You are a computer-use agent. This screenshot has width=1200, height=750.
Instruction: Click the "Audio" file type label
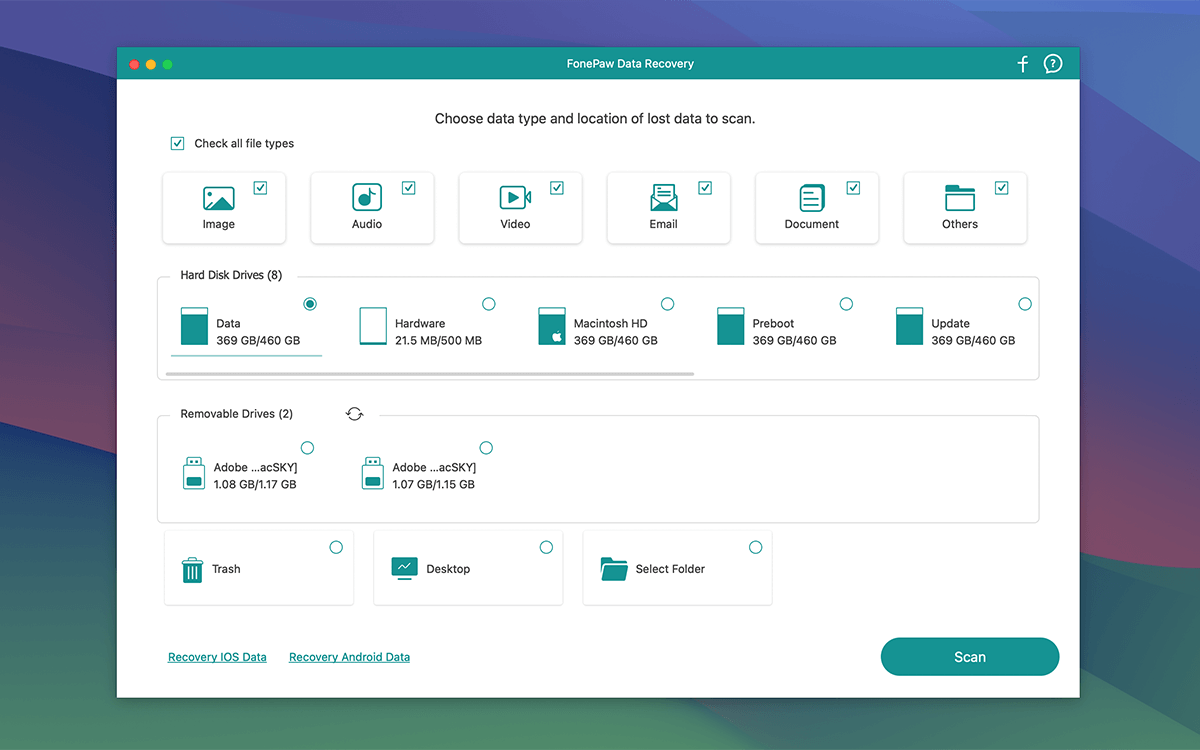[367, 224]
